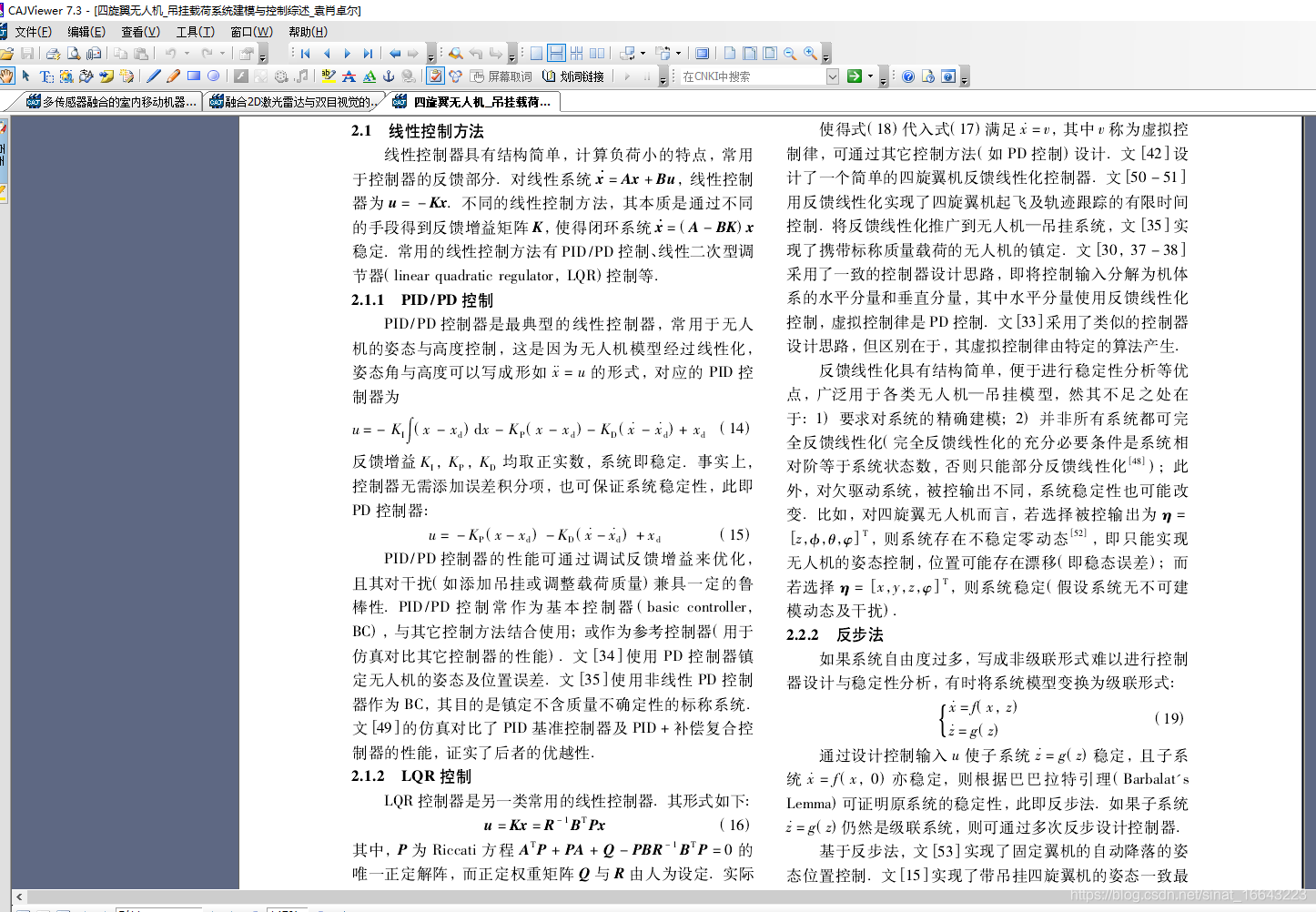This screenshot has width=1316, height=912.
Task: Select the ellipse drawing tool
Action: tap(213, 76)
